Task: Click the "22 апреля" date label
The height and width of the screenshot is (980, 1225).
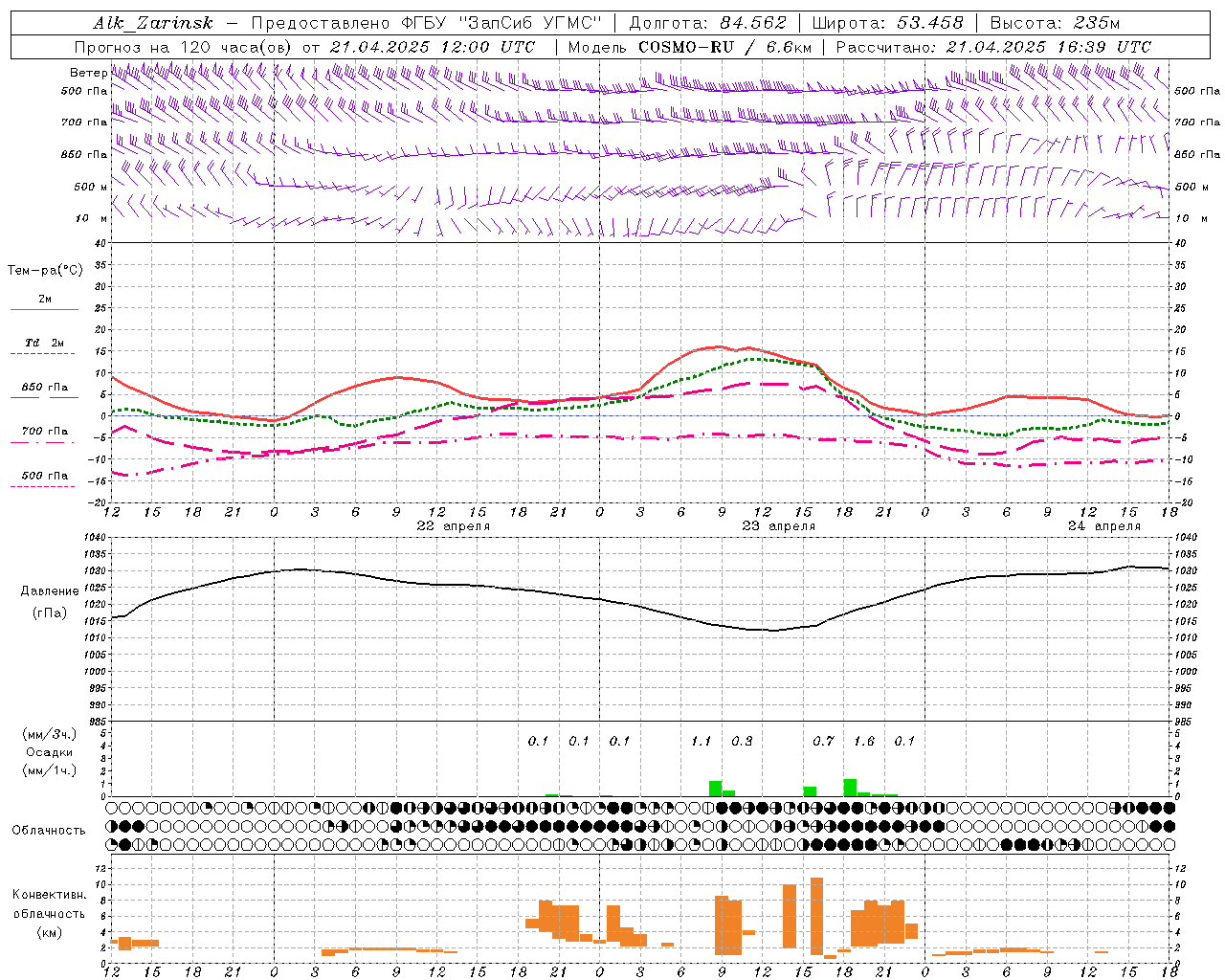Action: pyautogui.click(x=453, y=526)
